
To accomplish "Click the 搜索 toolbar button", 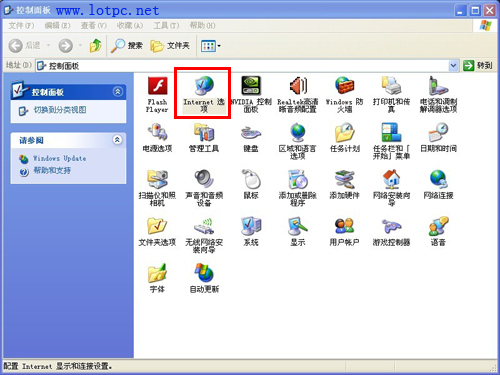I will click(127, 45).
